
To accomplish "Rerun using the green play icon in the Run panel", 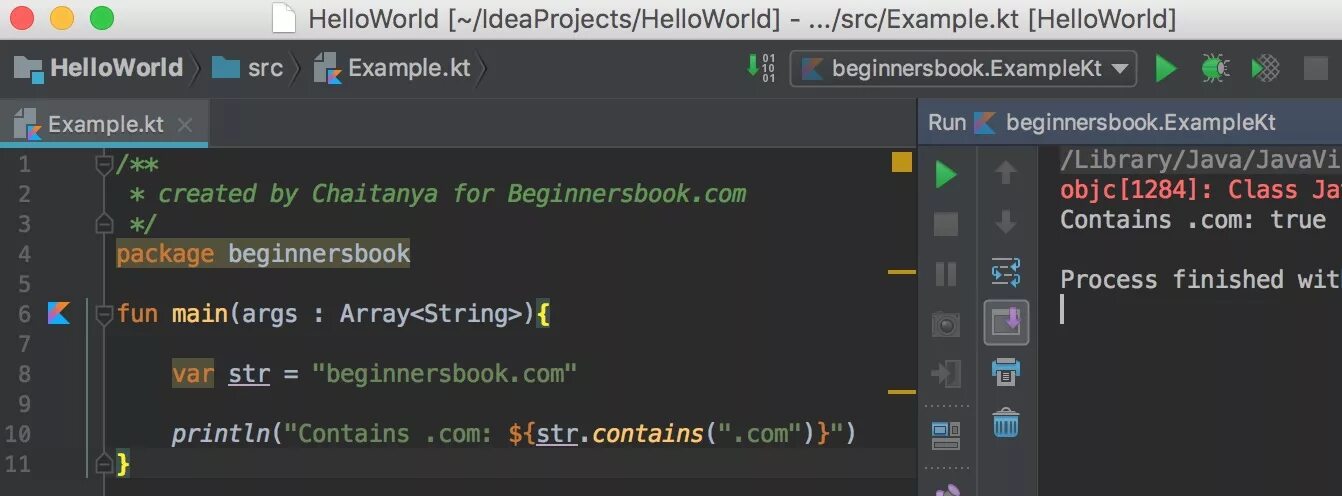I will pos(945,175).
